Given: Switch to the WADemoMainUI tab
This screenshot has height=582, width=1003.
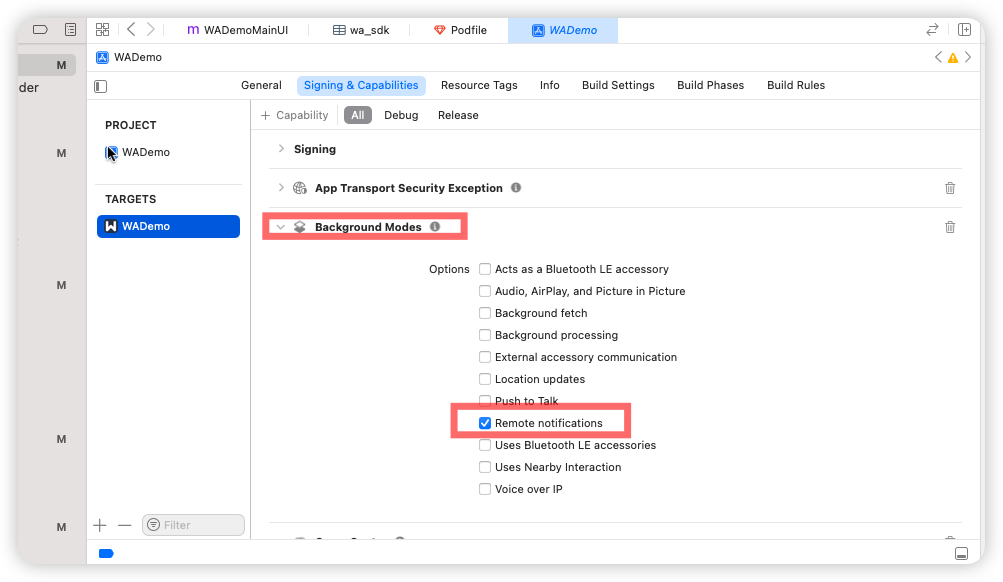Looking at the screenshot, I should (237, 30).
